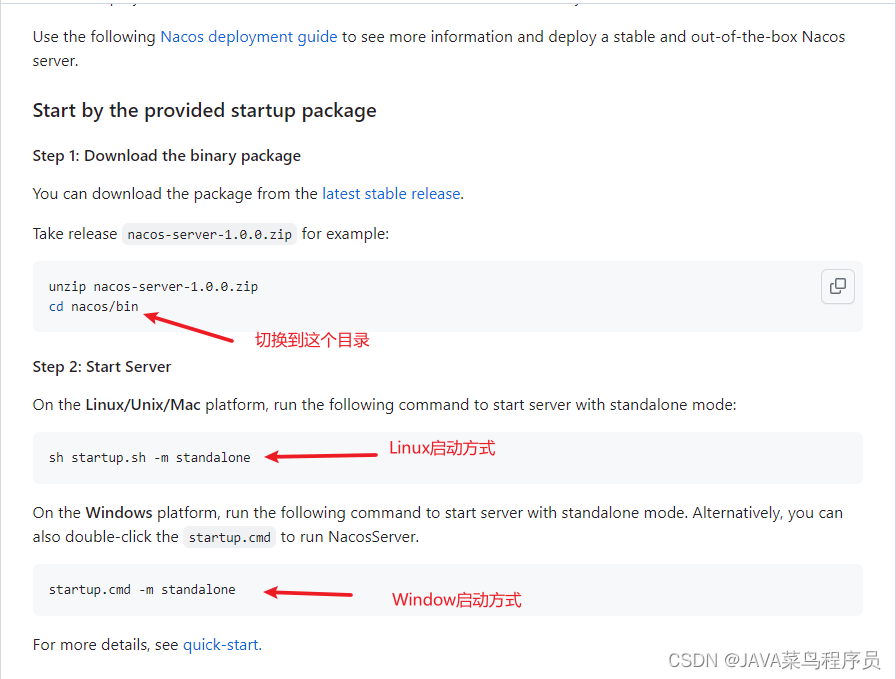
Task: Click the 'Step 2: Start Server' heading
Action: (102, 366)
